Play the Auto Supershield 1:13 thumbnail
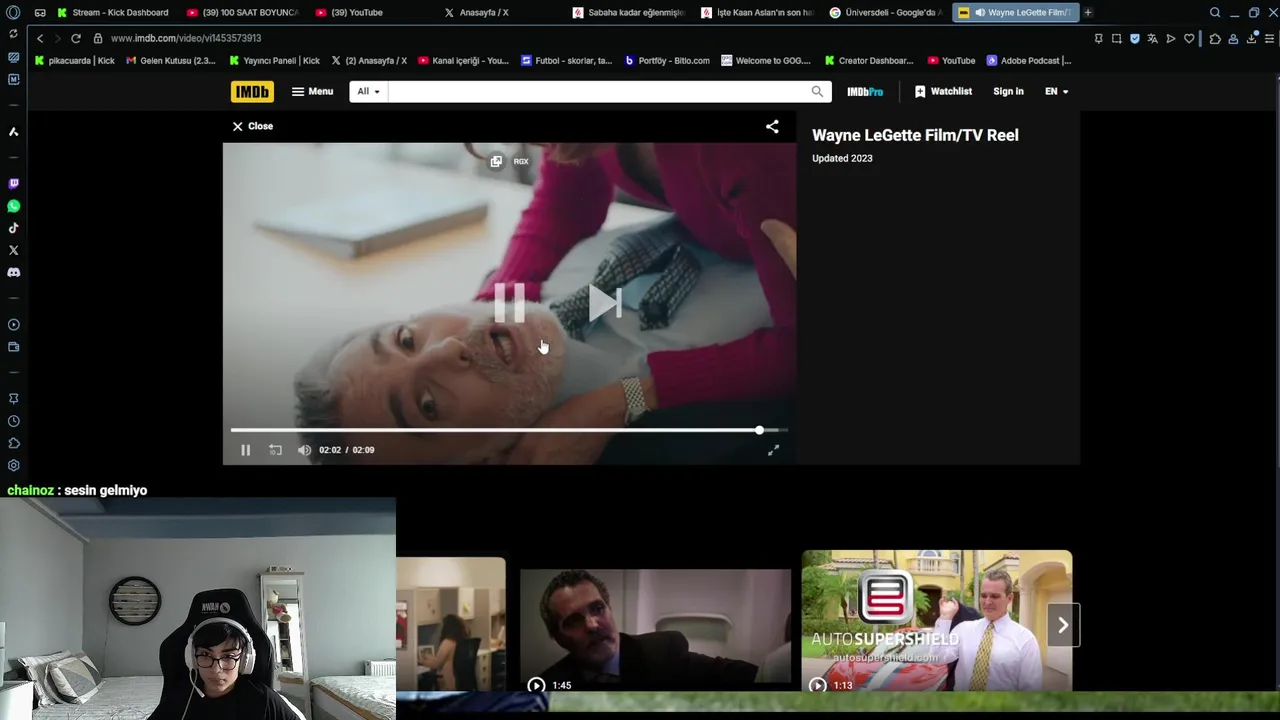The width and height of the screenshot is (1280, 720). 937,621
